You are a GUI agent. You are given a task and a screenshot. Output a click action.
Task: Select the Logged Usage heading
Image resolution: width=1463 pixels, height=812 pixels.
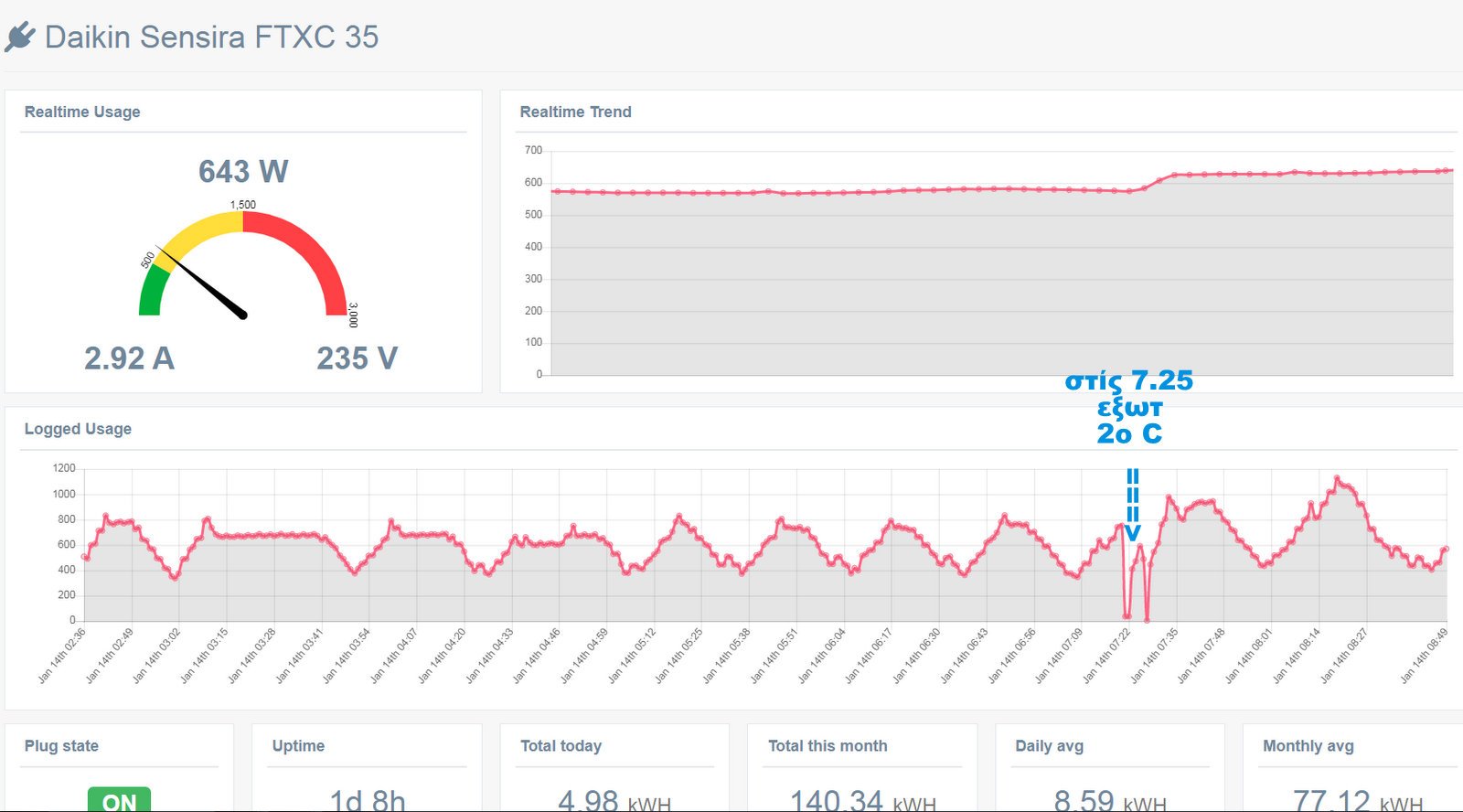78,429
